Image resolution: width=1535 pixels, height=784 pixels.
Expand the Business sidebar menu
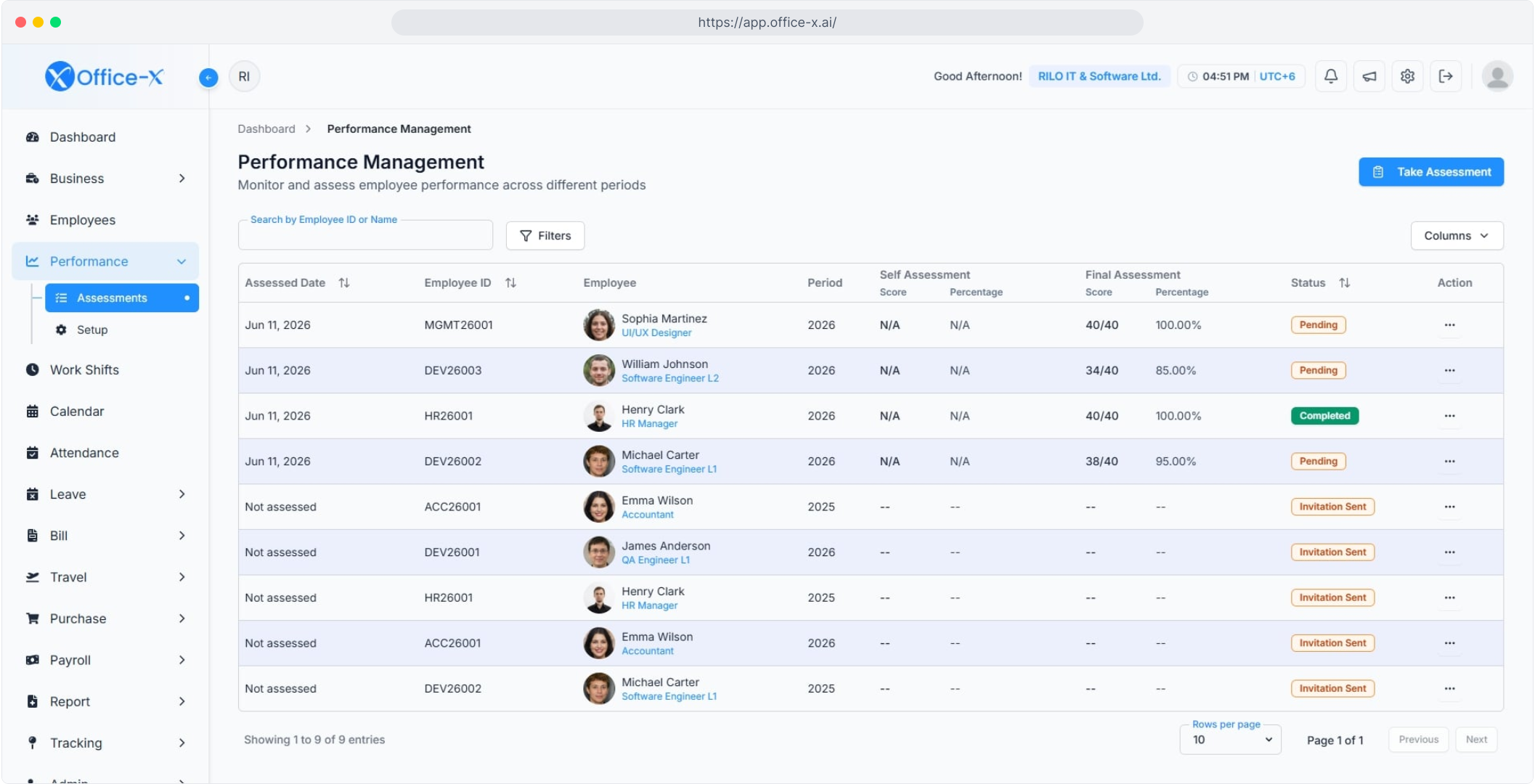pyautogui.click(x=105, y=179)
